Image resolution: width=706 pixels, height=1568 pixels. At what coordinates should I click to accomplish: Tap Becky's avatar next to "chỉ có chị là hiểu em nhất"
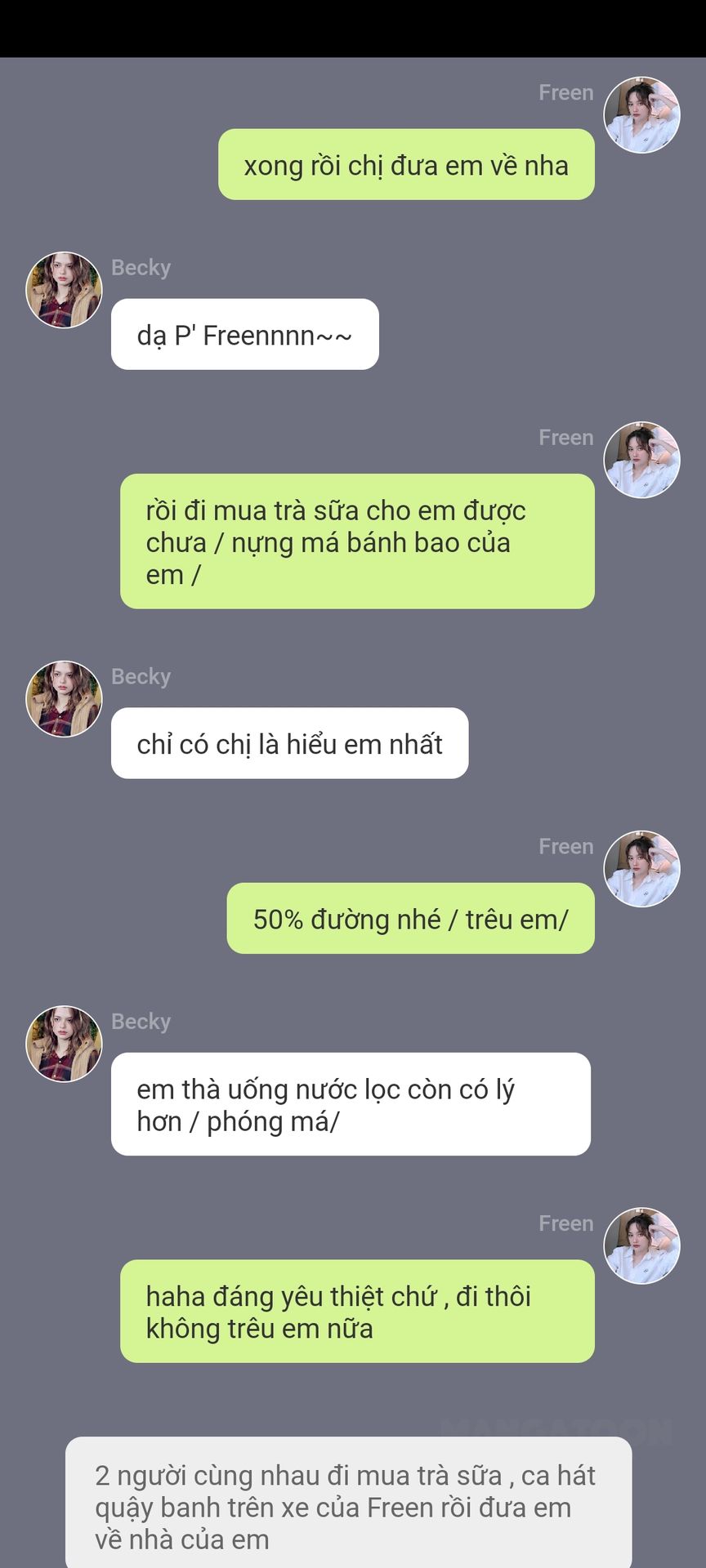64,699
